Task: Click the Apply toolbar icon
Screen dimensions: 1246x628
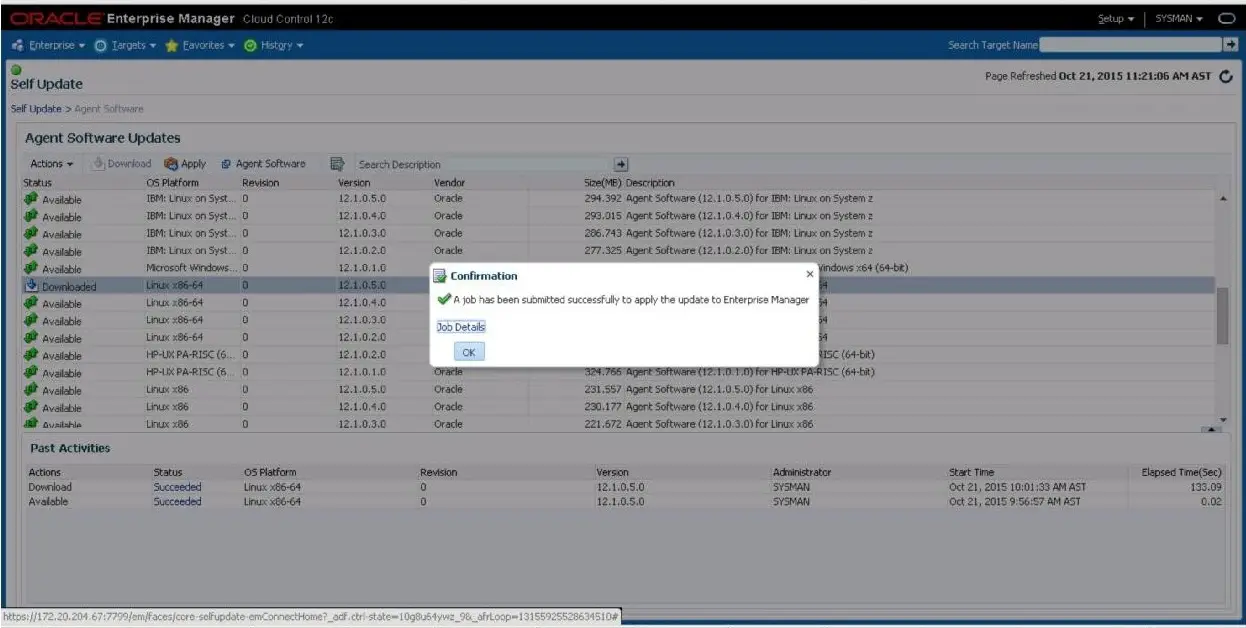Action: click(x=171, y=164)
